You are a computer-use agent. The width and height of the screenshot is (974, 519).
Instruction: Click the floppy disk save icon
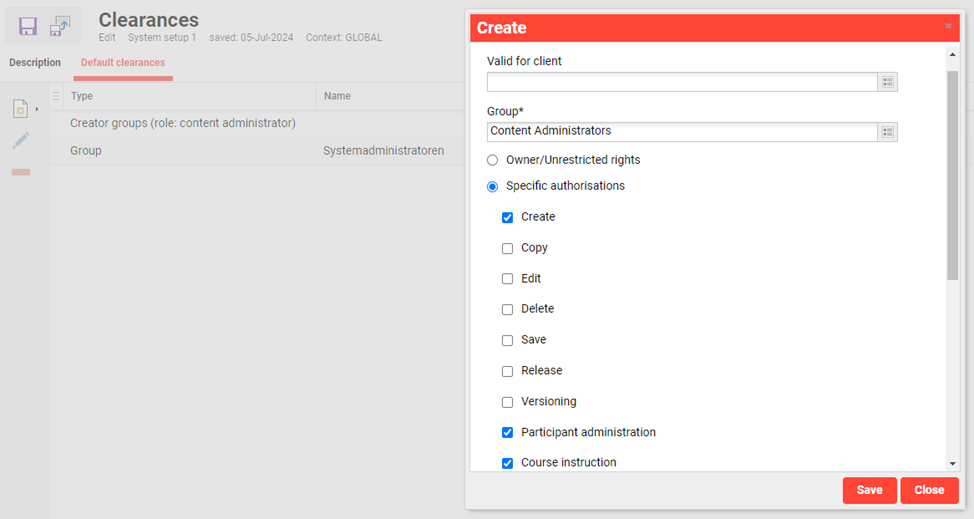(28, 26)
